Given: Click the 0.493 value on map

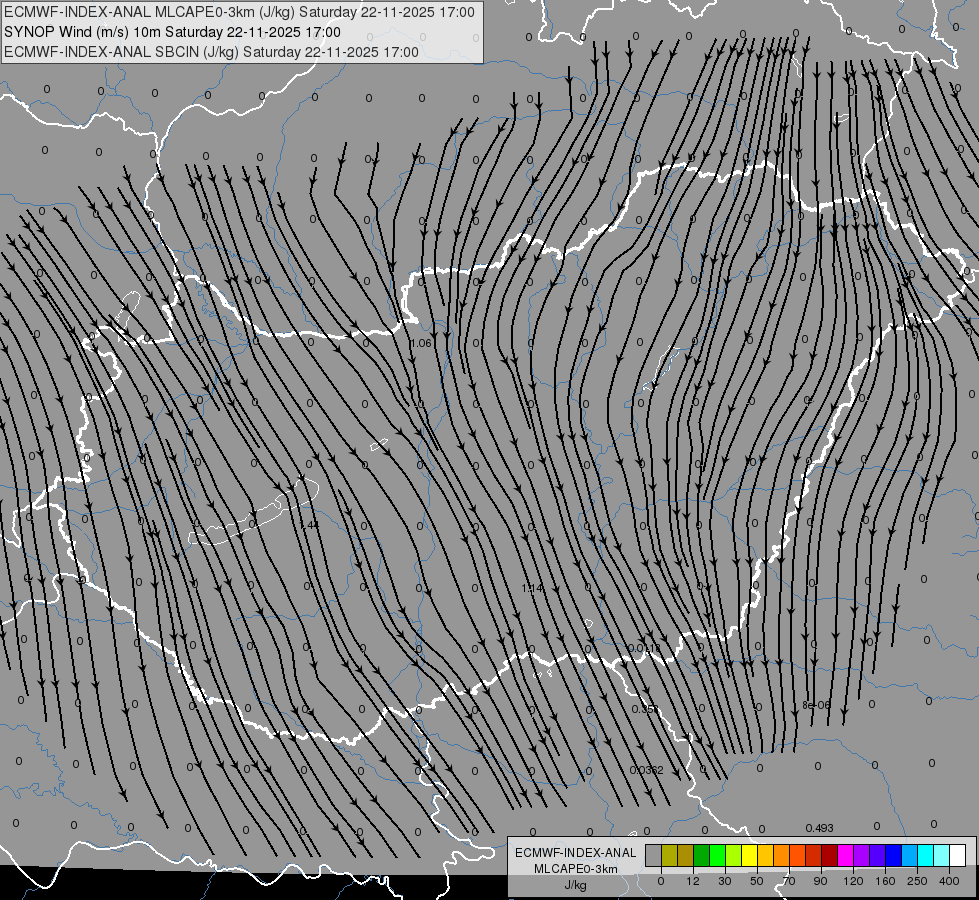Looking at the screenshot, I should [x=819, y=828].
